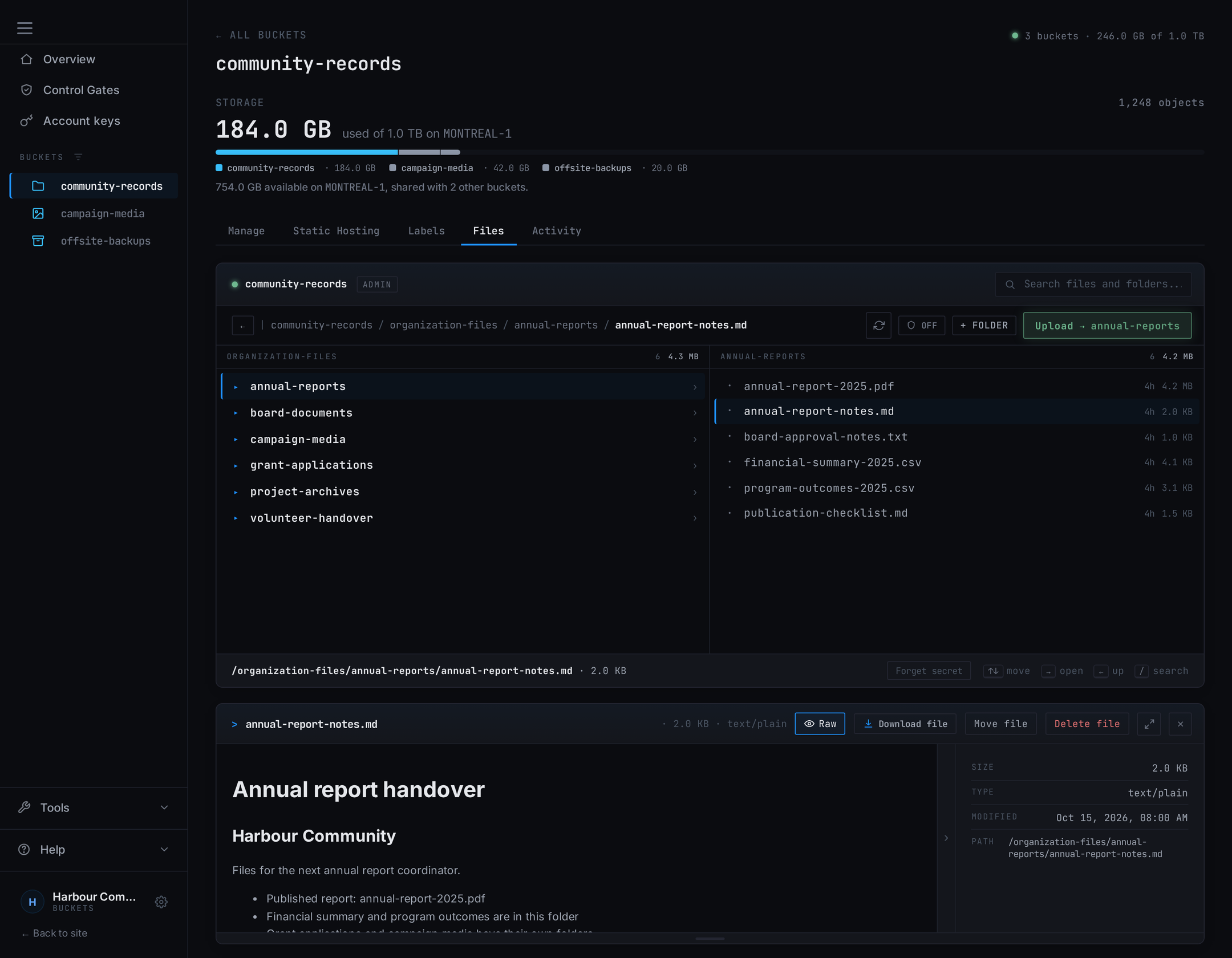
Task: Click the community-records blue legend swatch
Action: tap(219, 168)
